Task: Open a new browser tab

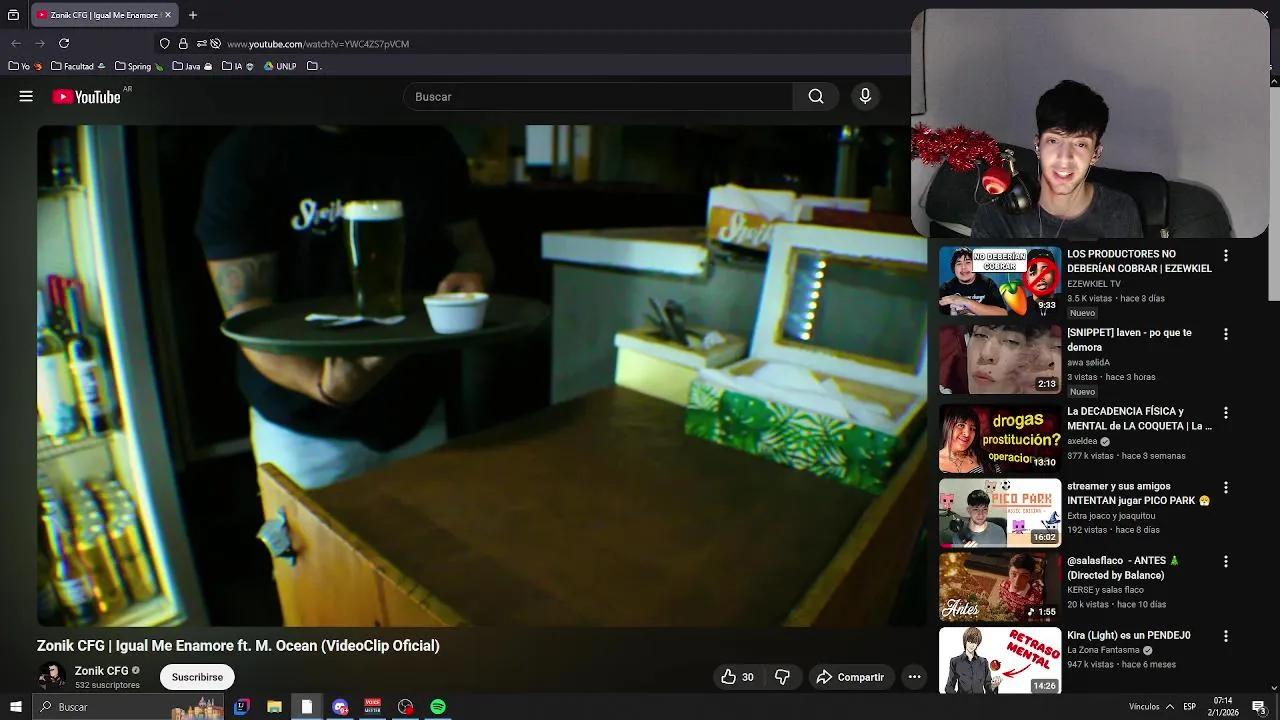Action: [193, 15]
